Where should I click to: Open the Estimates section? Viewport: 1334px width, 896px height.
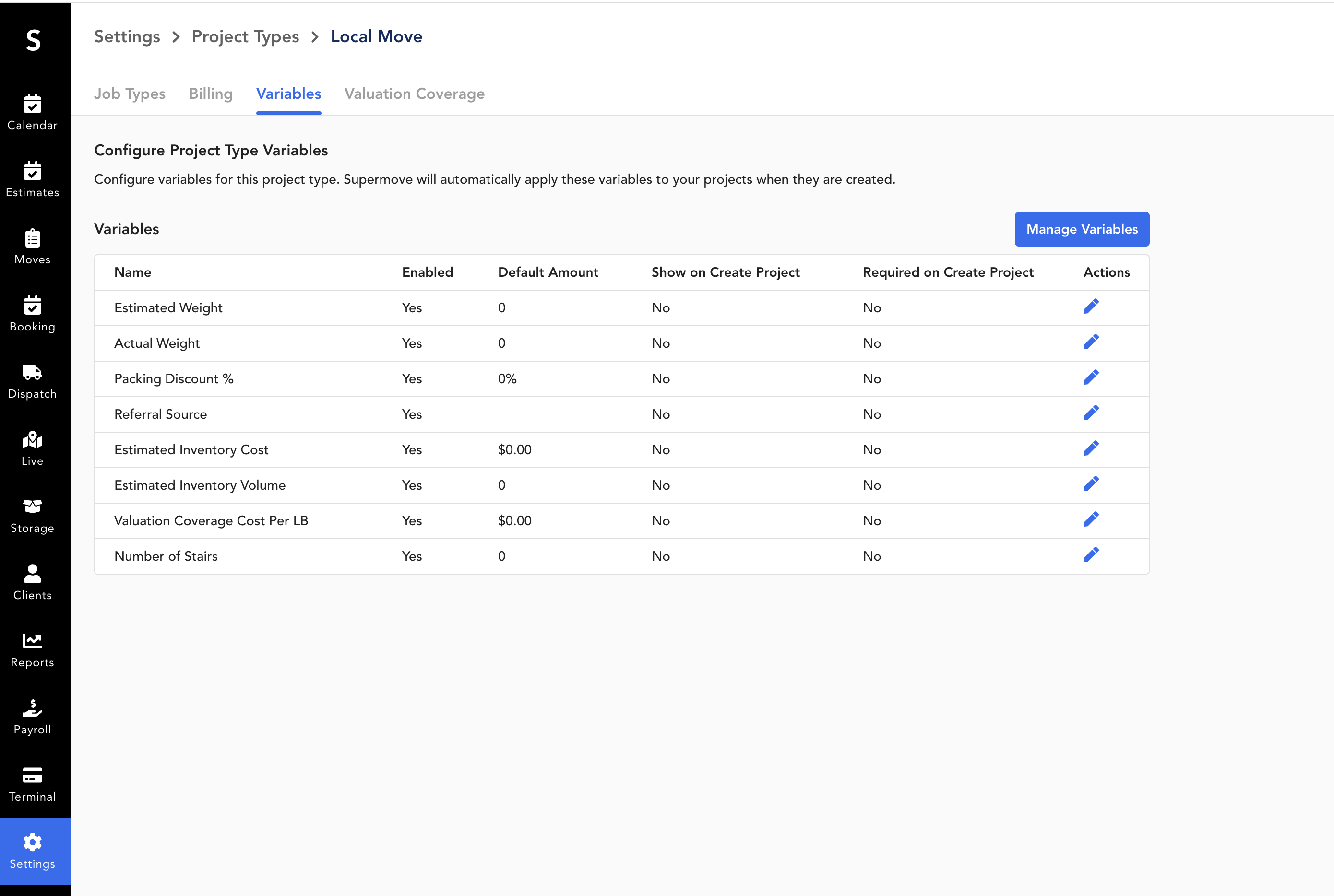(x=32, y=177)
